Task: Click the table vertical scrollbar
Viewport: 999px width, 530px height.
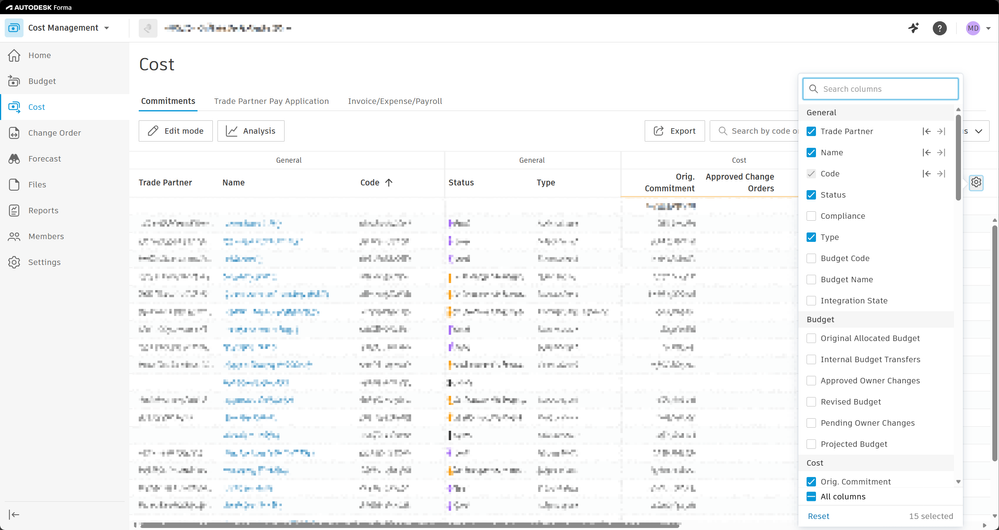Action: tap(995, 343)
